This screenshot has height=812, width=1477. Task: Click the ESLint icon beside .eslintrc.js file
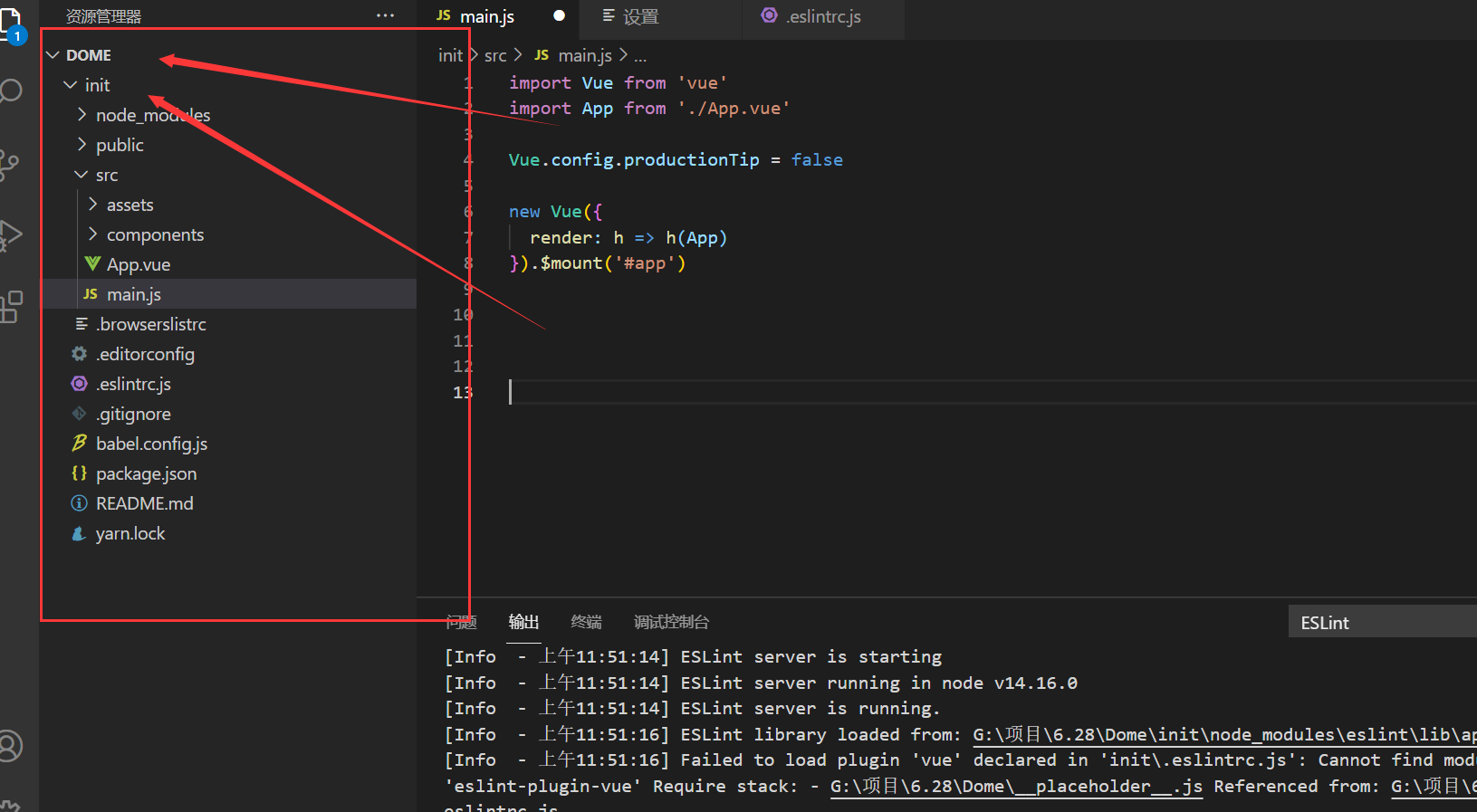click(79, 384)
